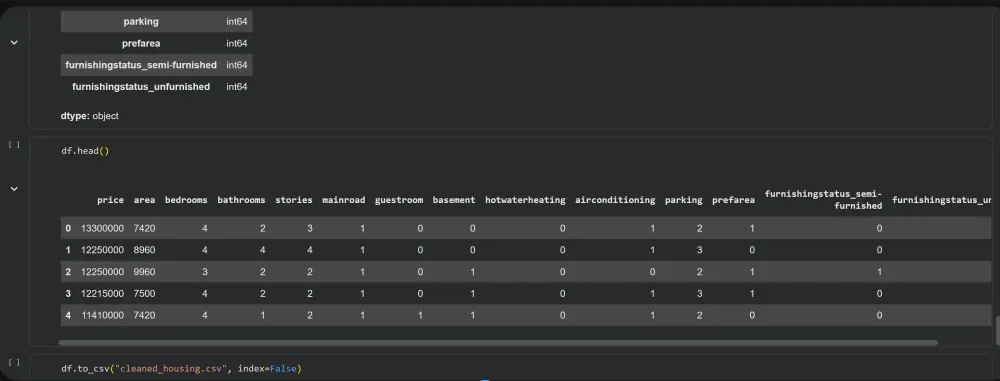
Task: Click inside the df.to_csv code line
Action: (181, 369)
